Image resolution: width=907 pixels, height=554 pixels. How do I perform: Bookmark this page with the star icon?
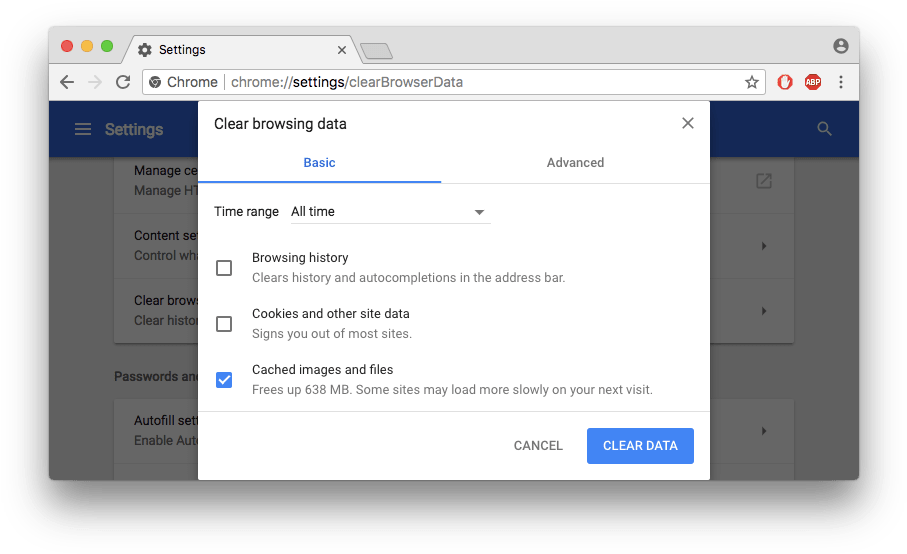click(x=751, y=82)
